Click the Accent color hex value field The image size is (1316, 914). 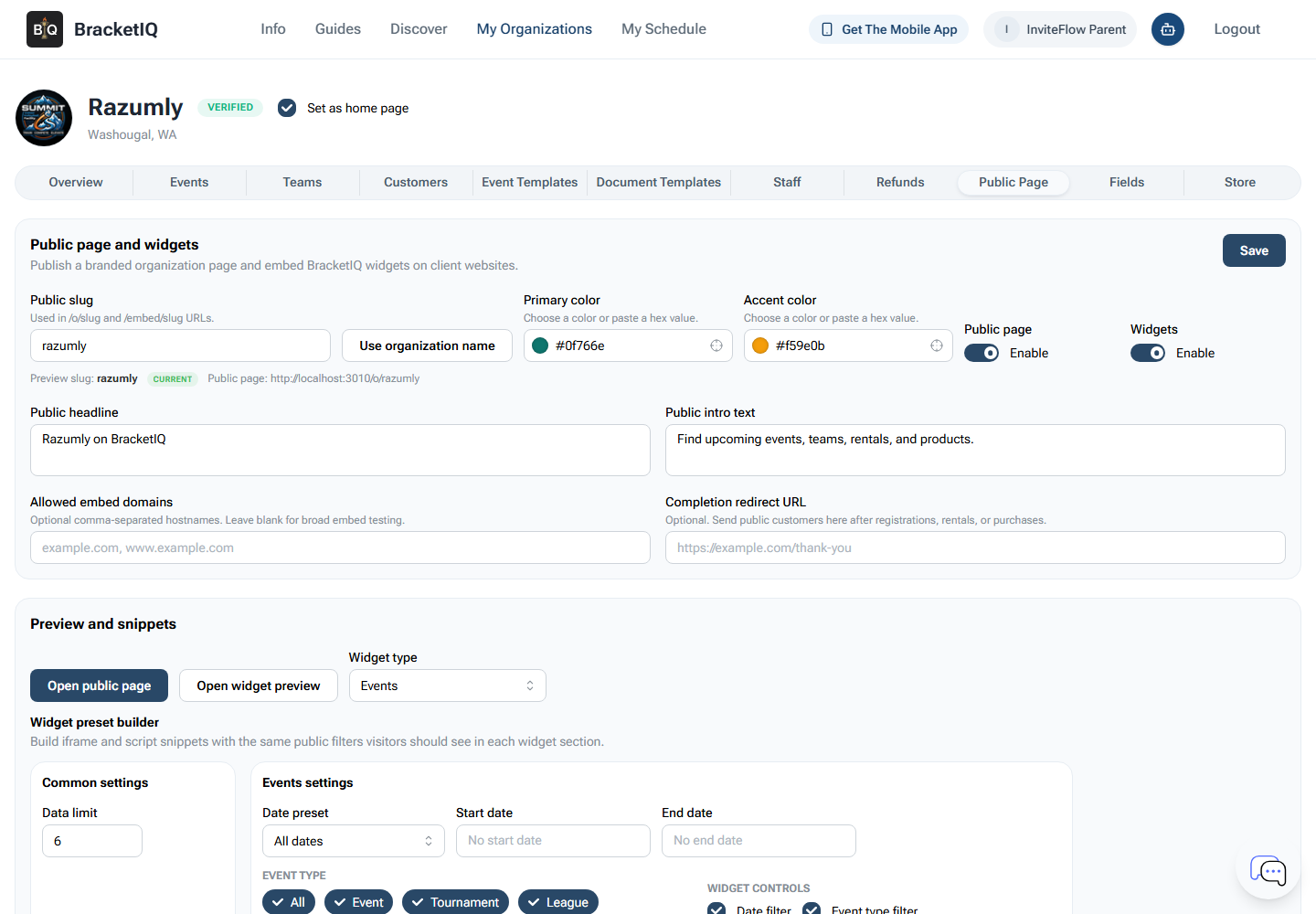848,345
